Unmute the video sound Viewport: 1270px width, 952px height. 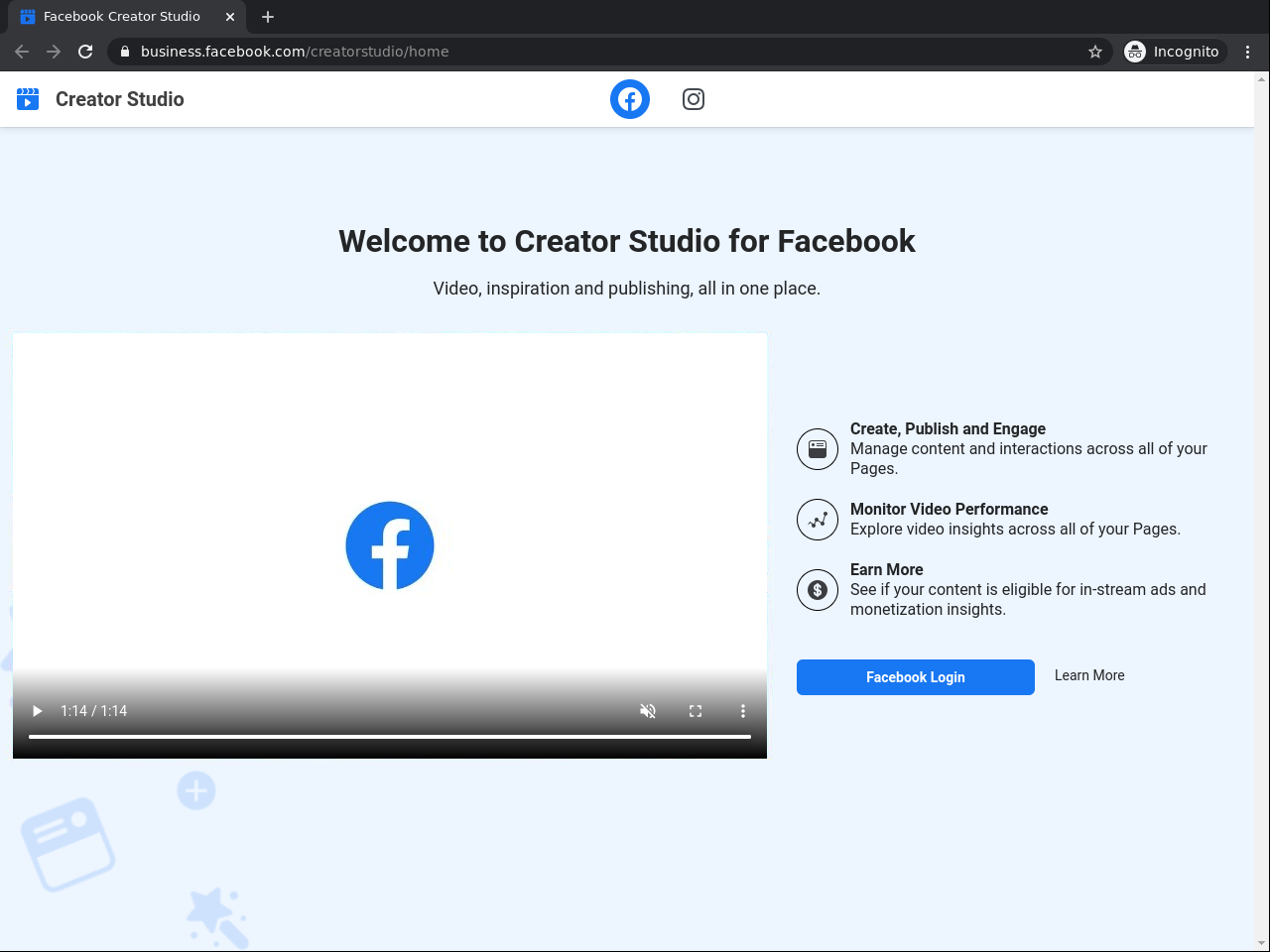pyautogui.click(x=648, y=711)
